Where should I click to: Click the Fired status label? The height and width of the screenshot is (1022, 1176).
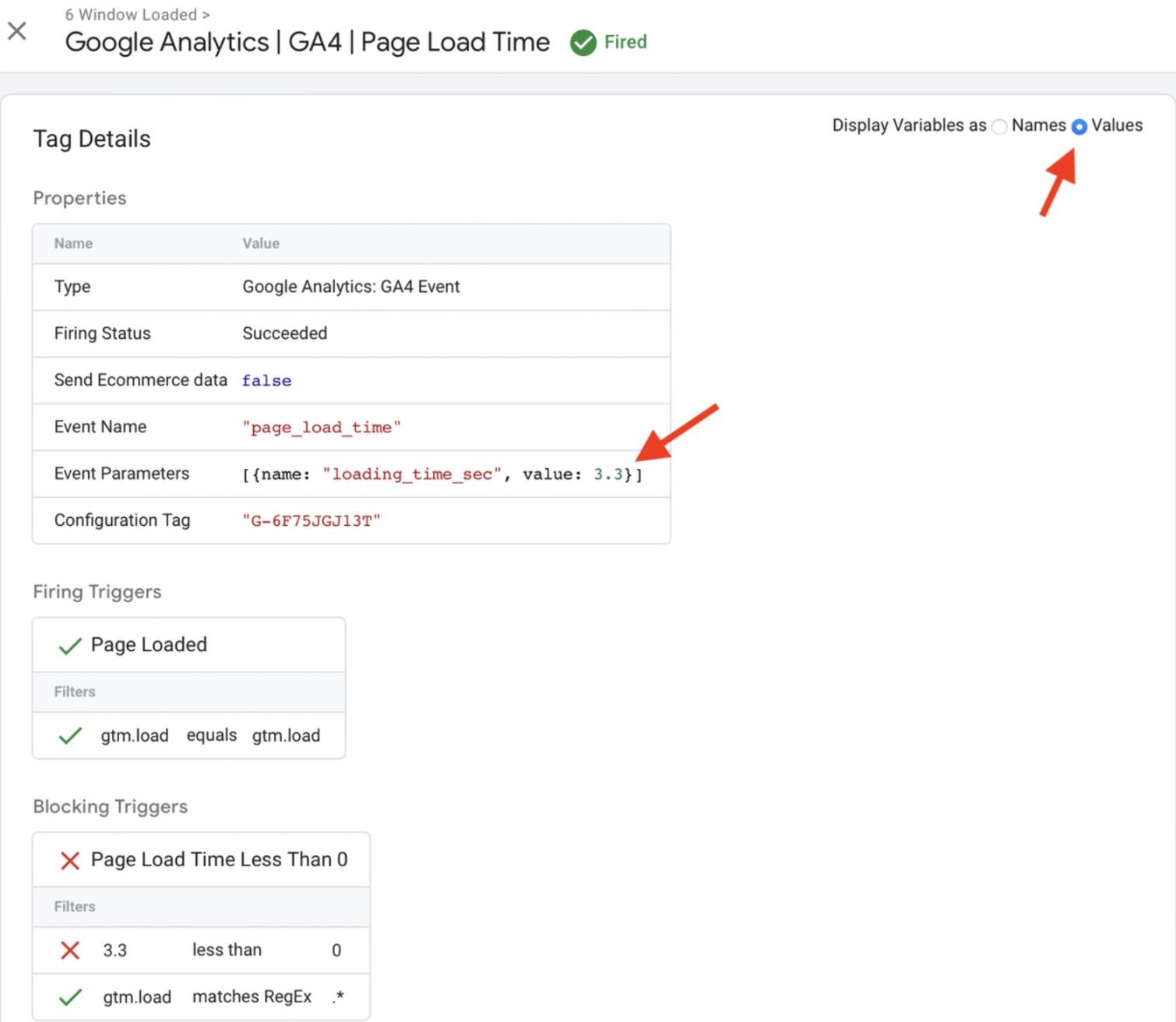[625, 42]
